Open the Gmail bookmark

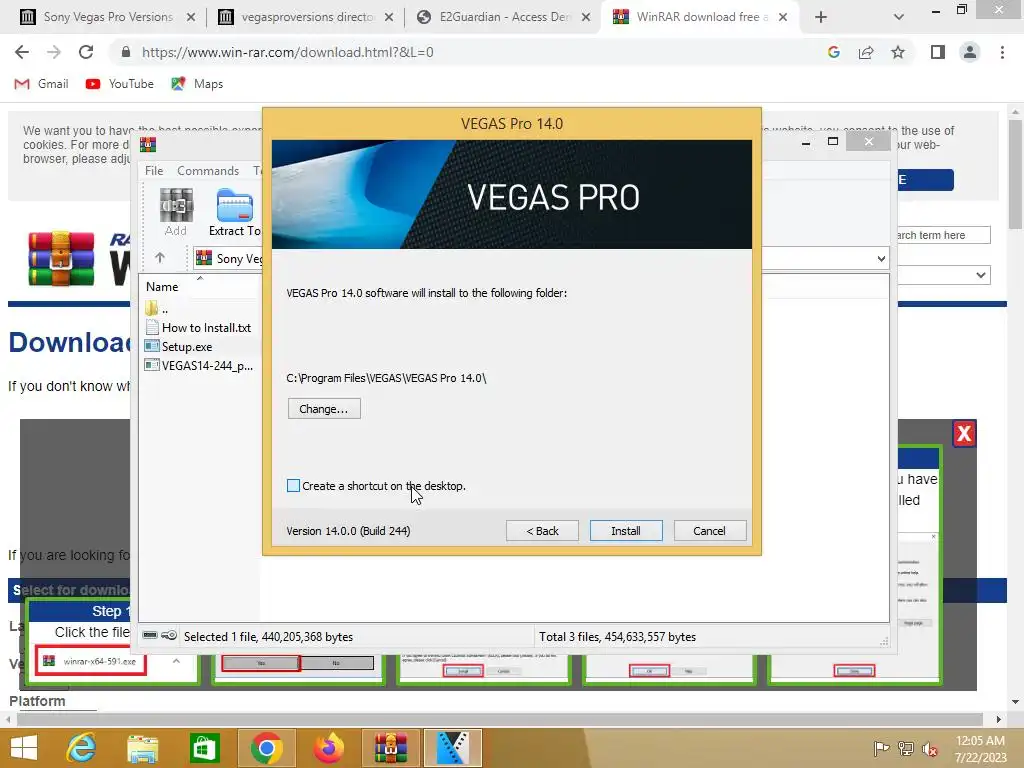click(x=42, y=84)
